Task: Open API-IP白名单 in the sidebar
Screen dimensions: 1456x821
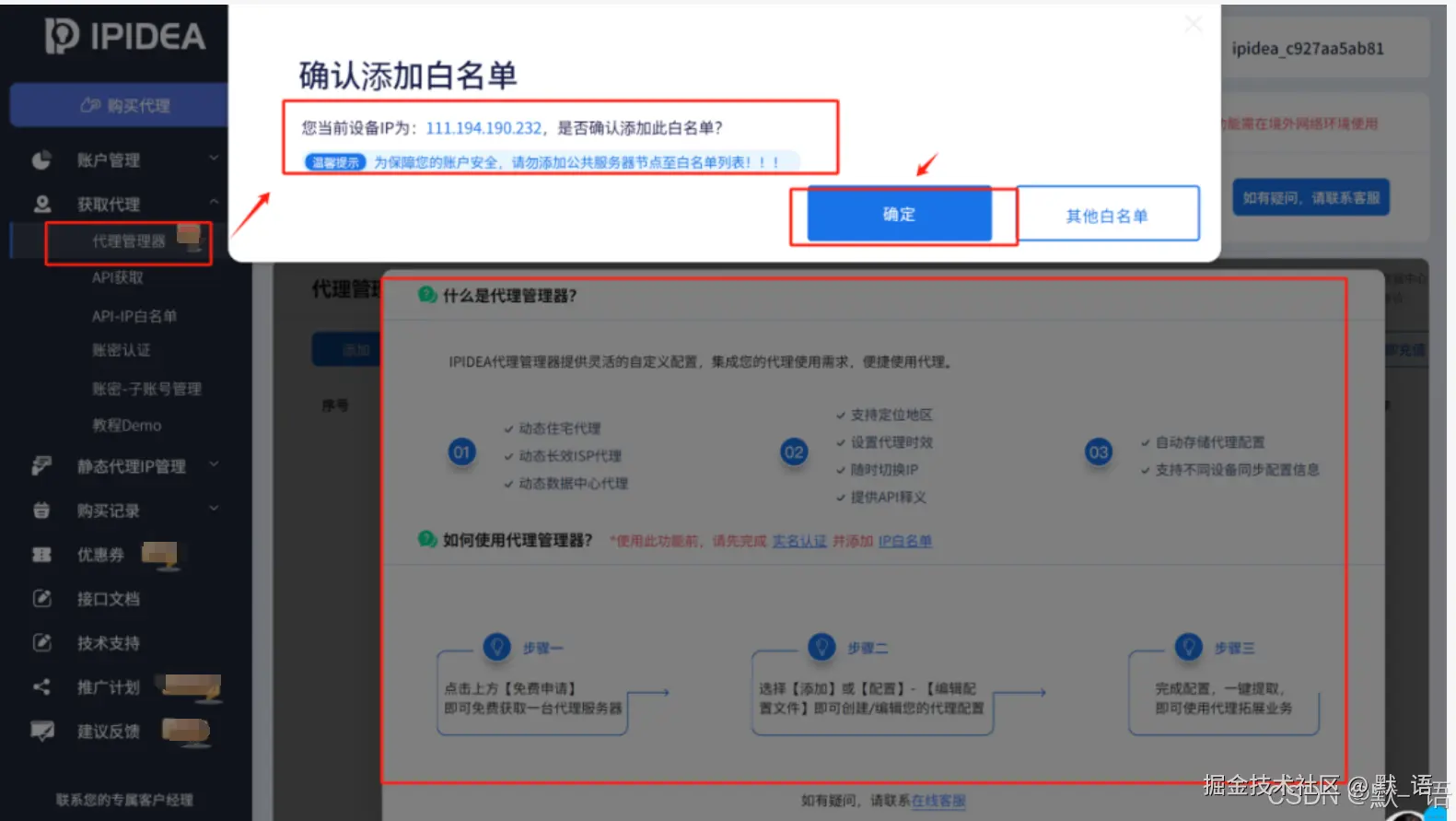Action: point(134,316)
